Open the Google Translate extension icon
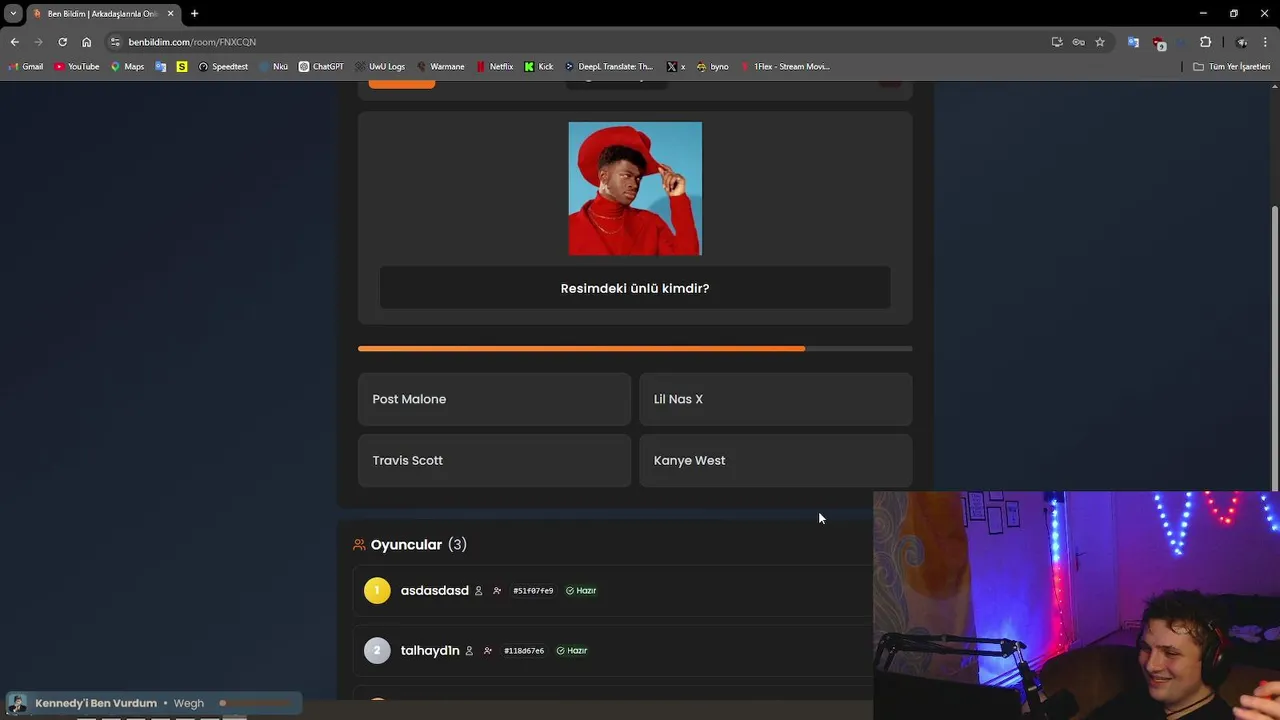Screen dimensions: 1280x720 click(x=1133, y=42)
